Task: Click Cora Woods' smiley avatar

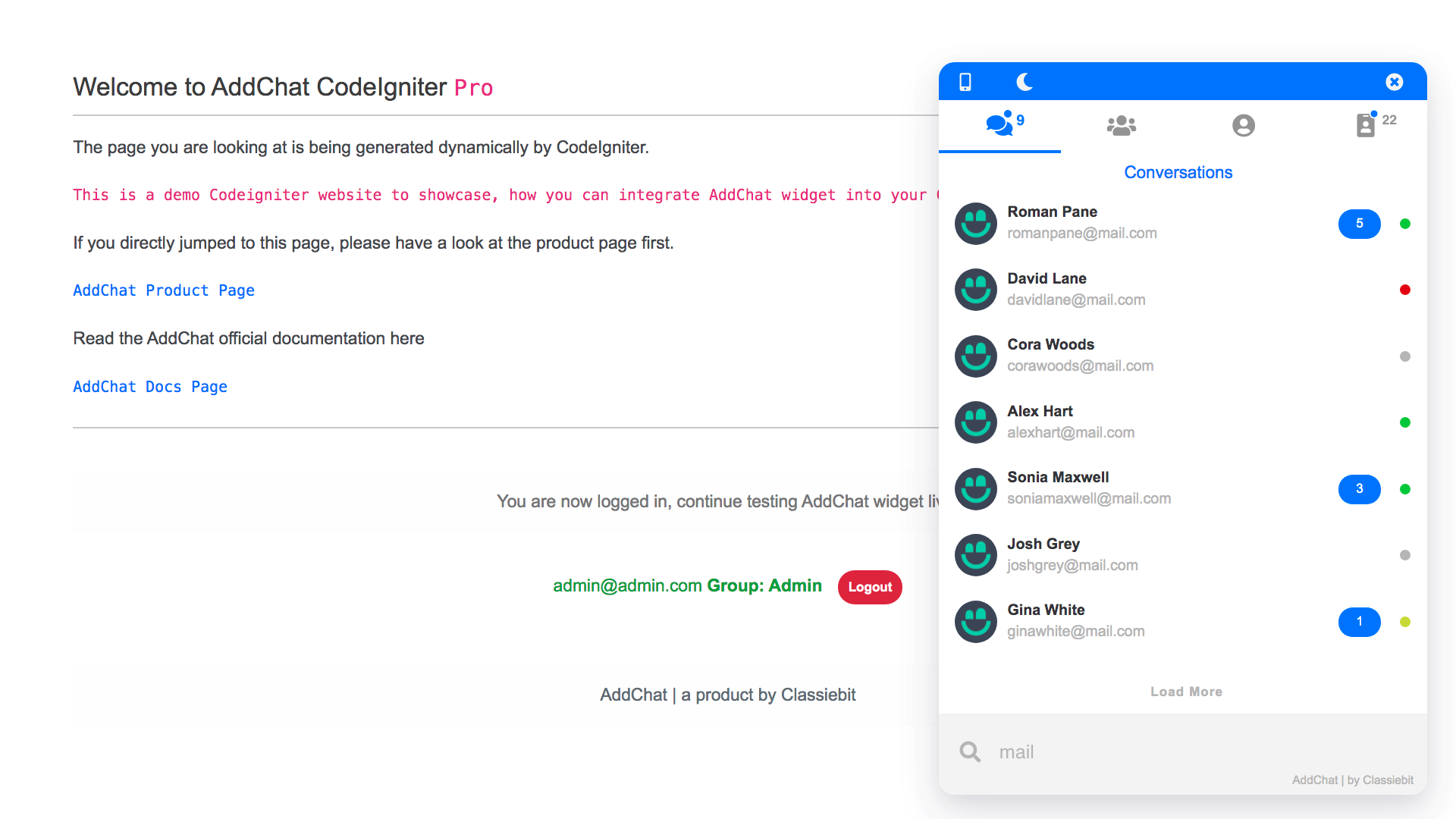Action: pyautogui.click(x=975, y=356)
